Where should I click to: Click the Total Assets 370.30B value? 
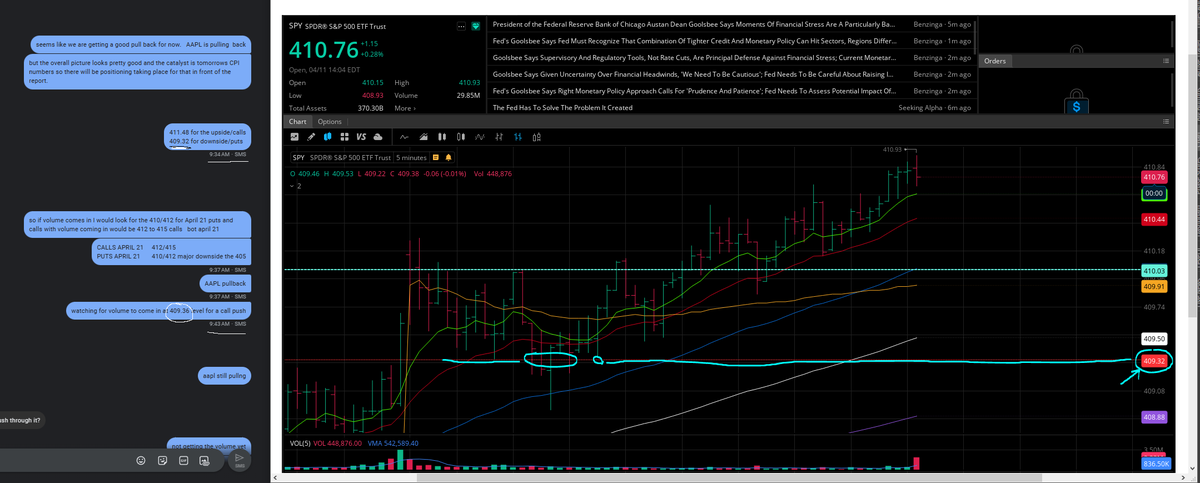click(370, 107)
